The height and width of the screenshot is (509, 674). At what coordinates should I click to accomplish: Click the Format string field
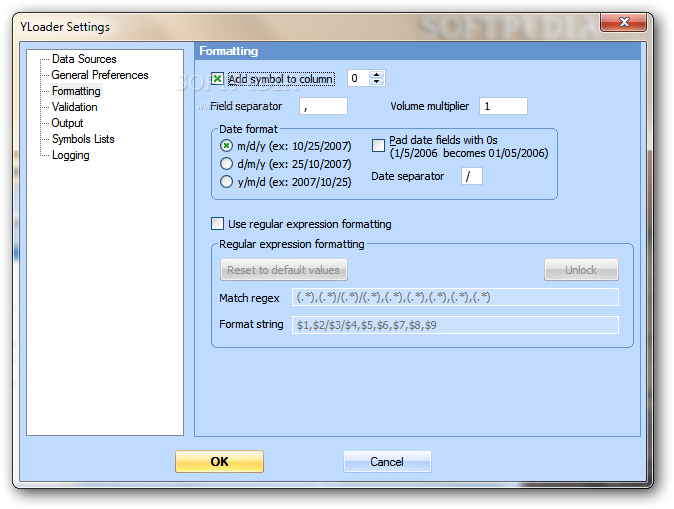[455, 325]
